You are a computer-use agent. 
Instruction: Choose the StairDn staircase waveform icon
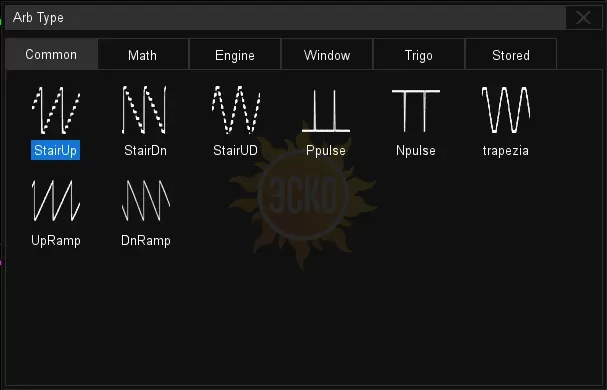click(x=144, y=110)
